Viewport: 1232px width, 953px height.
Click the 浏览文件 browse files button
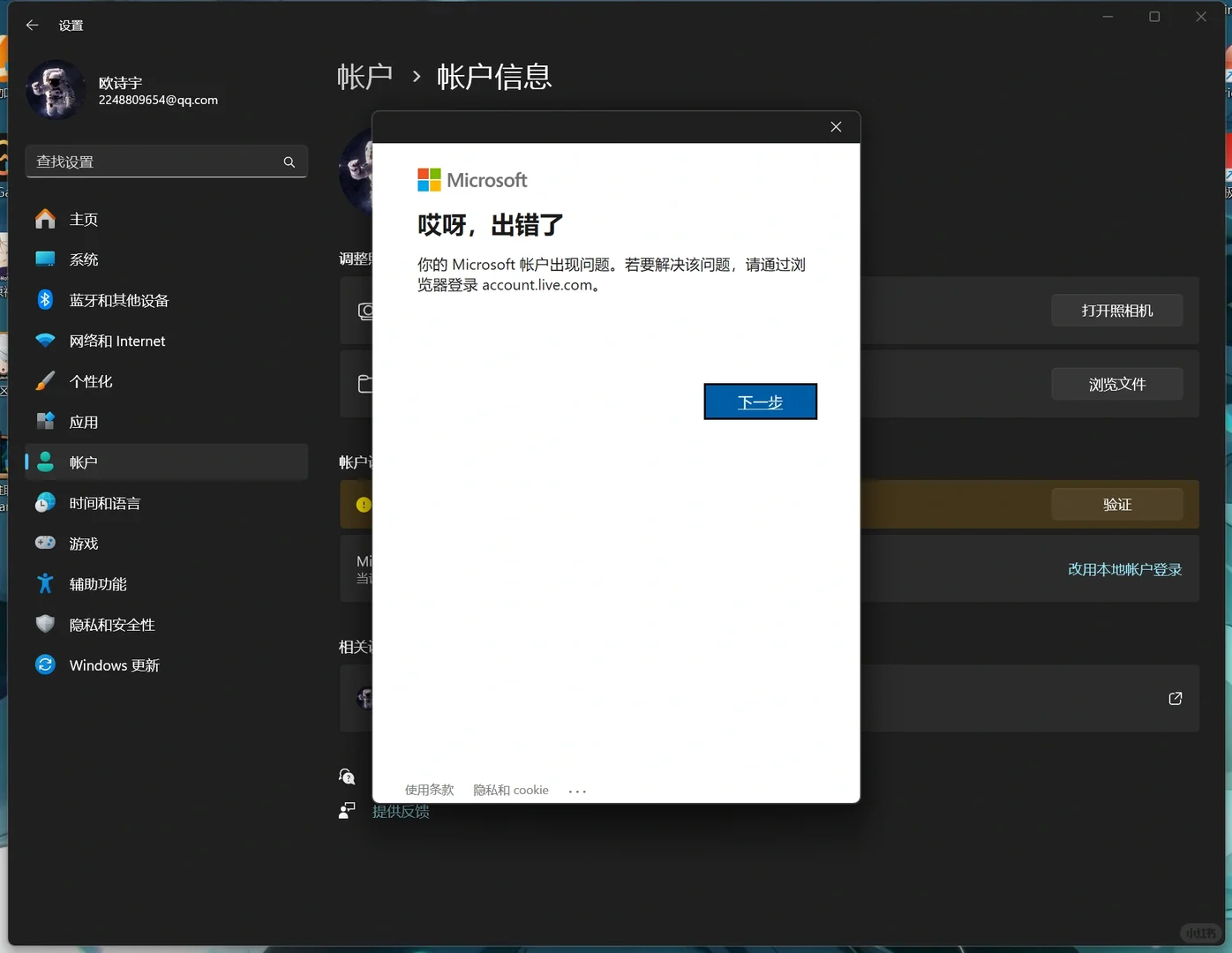[x=1117, y=384]
